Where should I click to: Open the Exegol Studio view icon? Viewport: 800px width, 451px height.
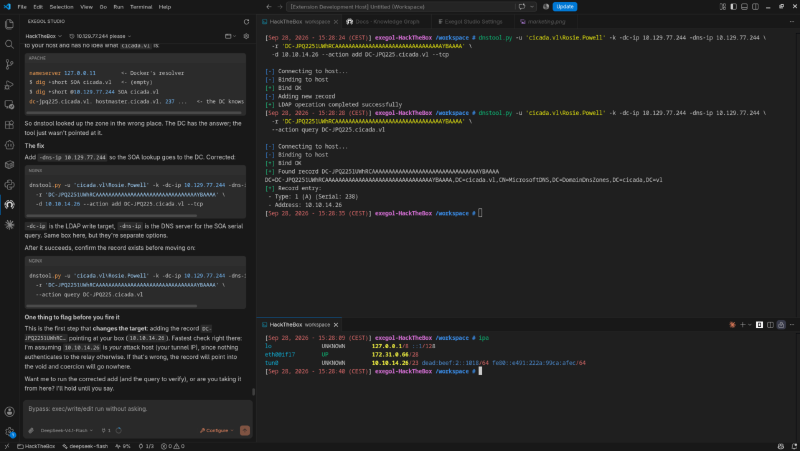(x=9, y=205)
